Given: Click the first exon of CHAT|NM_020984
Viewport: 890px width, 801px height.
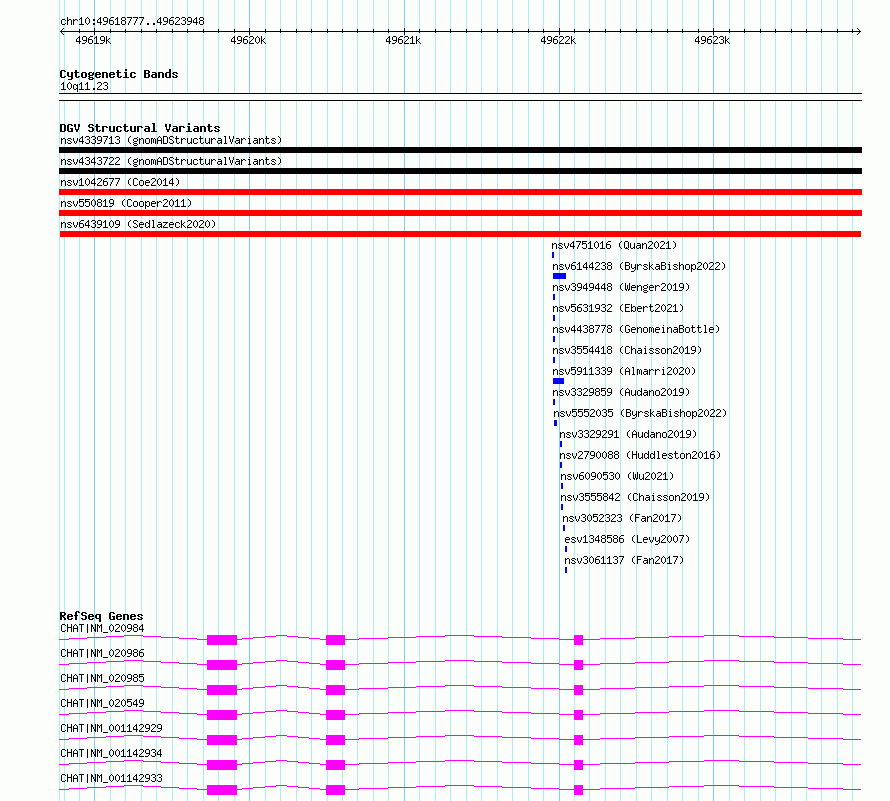Looking at the screenshot, I should coord(222,640).
